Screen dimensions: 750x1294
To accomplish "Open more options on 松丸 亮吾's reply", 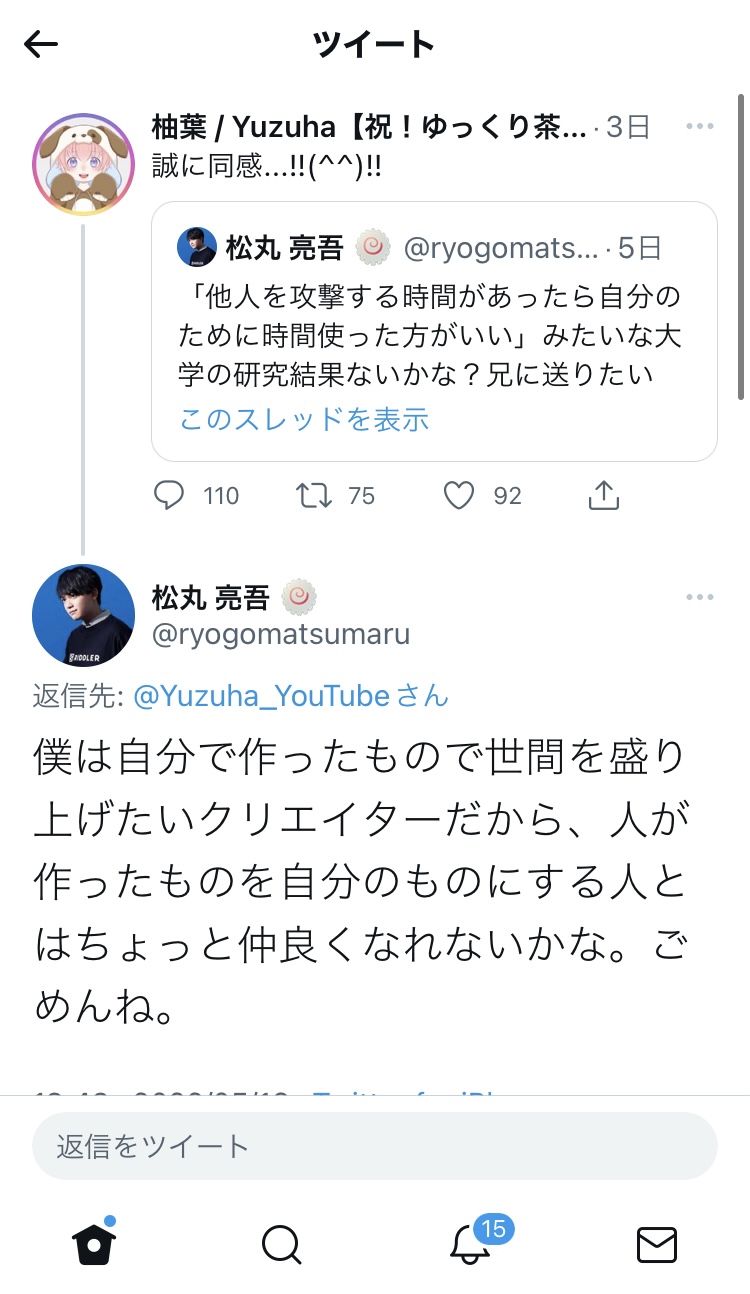I will (700, 598).
